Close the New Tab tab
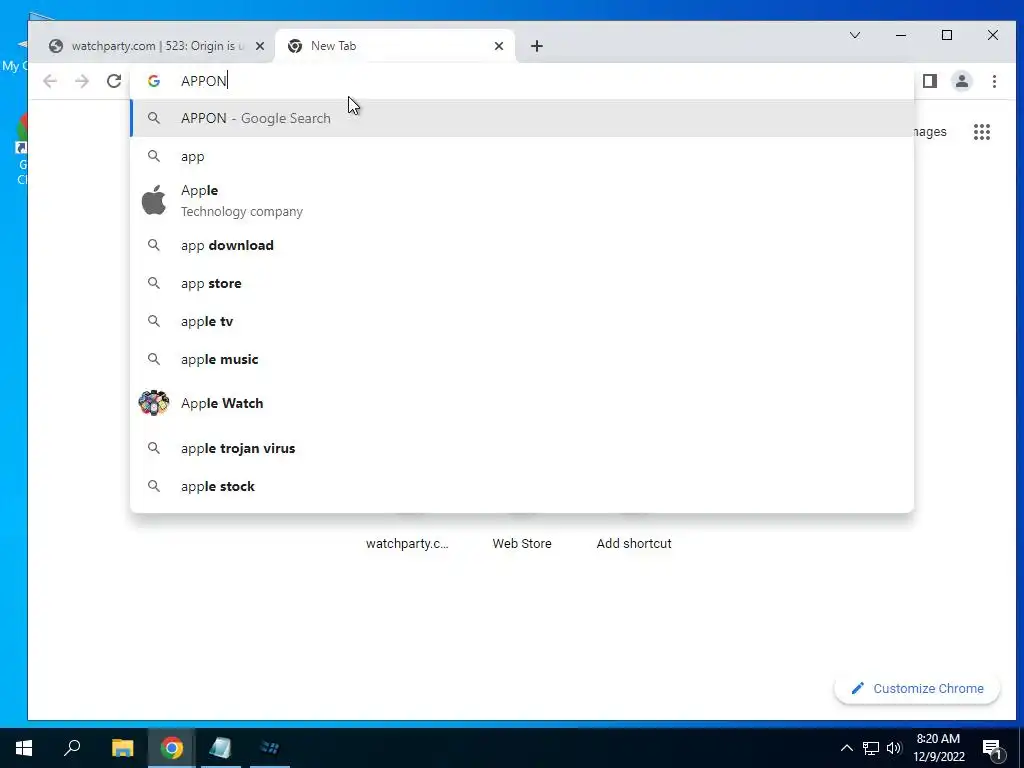The height and width of the screenshot is (768, 1024). pos(499,46)
